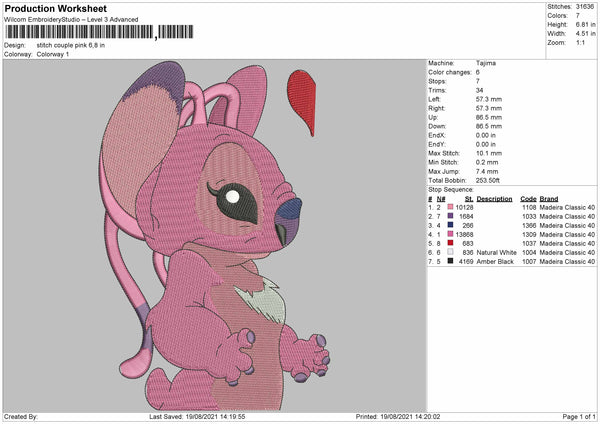Click the Max Jump value 7.4 mm

click(x=487, y=171)
